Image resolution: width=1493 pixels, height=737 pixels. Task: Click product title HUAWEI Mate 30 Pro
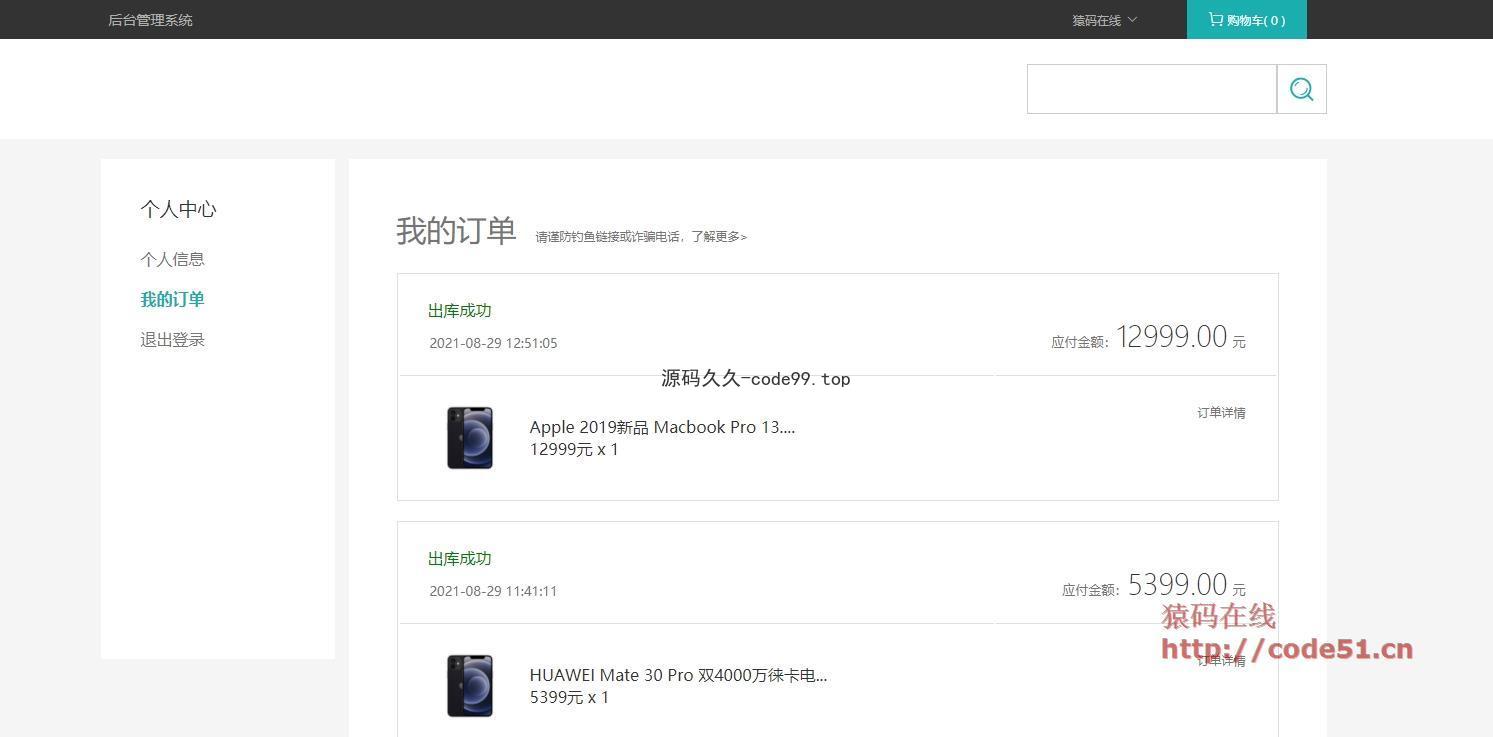pos(678,675)
